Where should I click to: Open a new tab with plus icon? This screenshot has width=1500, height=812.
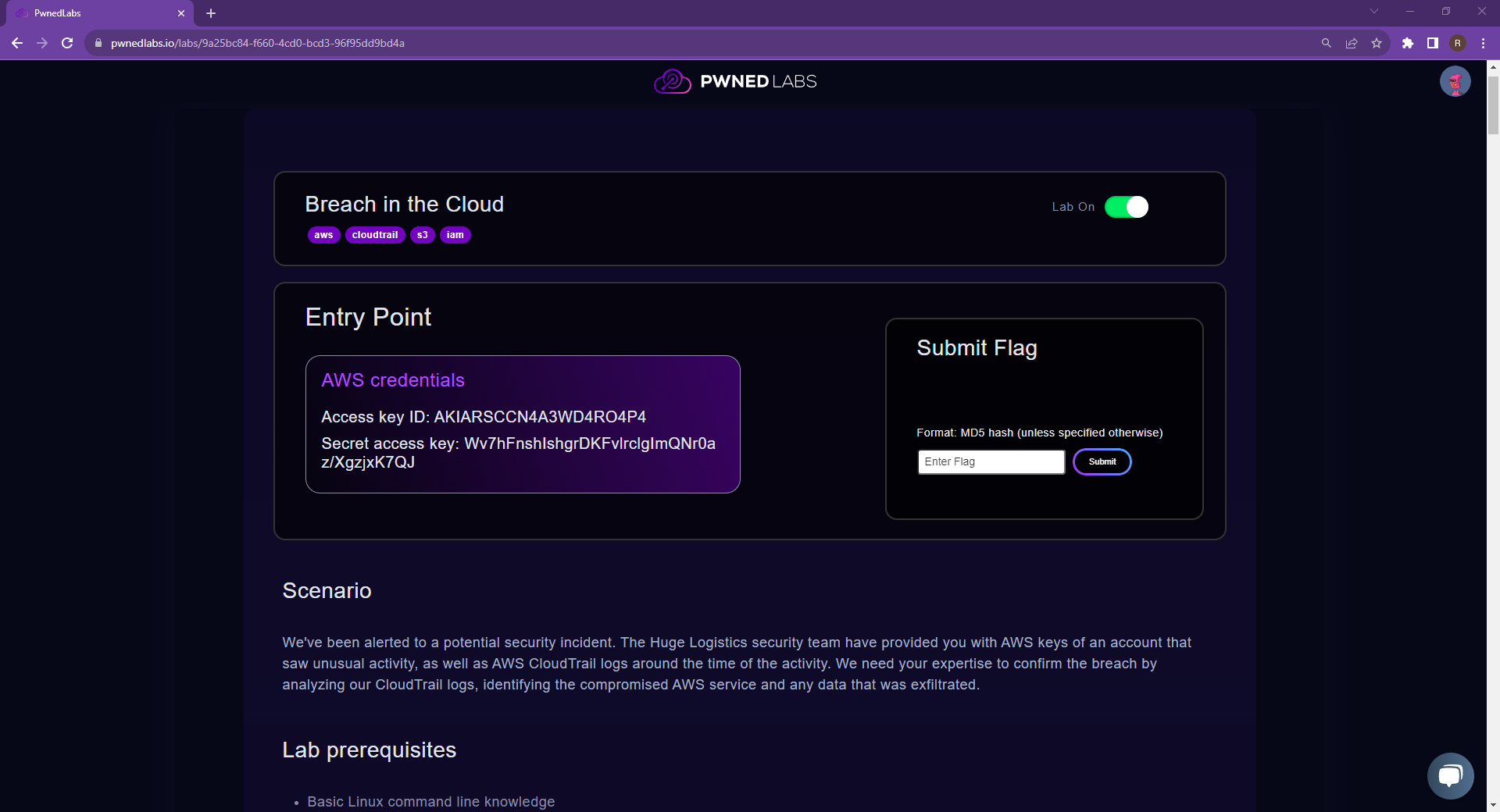click(x=211, y=13)
